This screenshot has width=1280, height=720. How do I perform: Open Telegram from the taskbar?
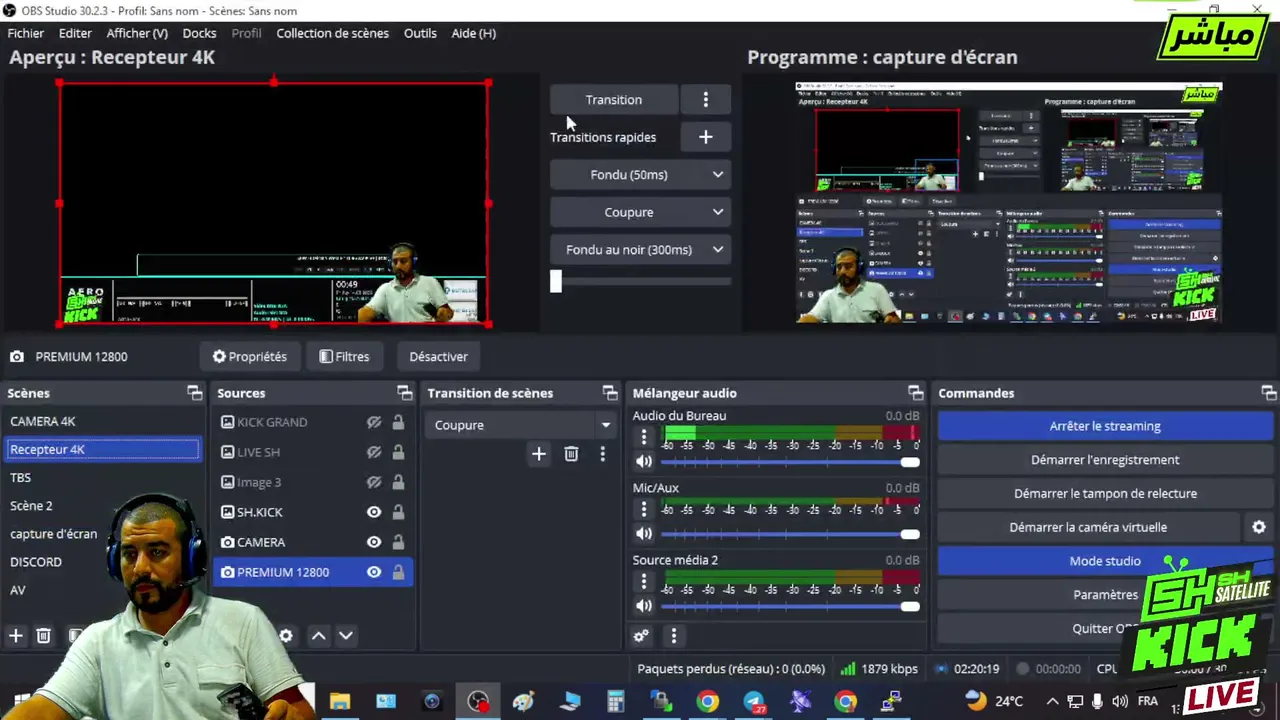coord(754,702)
